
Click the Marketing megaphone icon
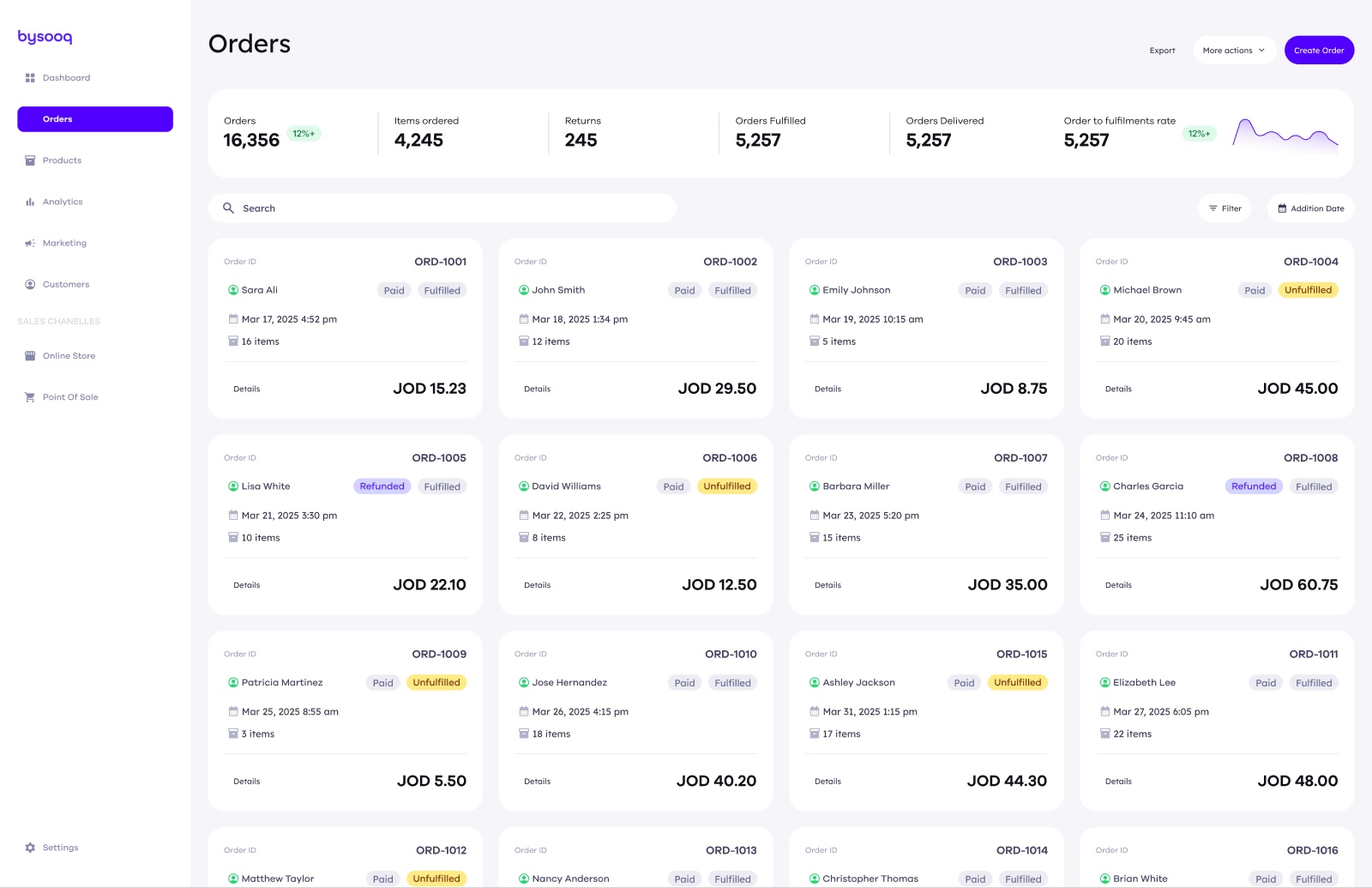(x=30, y=243)
